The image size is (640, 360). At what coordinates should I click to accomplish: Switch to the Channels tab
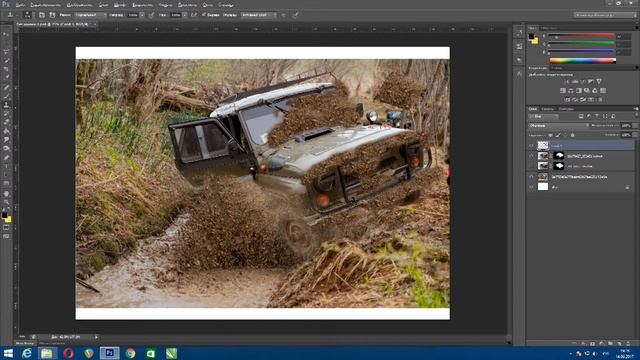pos(547,109)
